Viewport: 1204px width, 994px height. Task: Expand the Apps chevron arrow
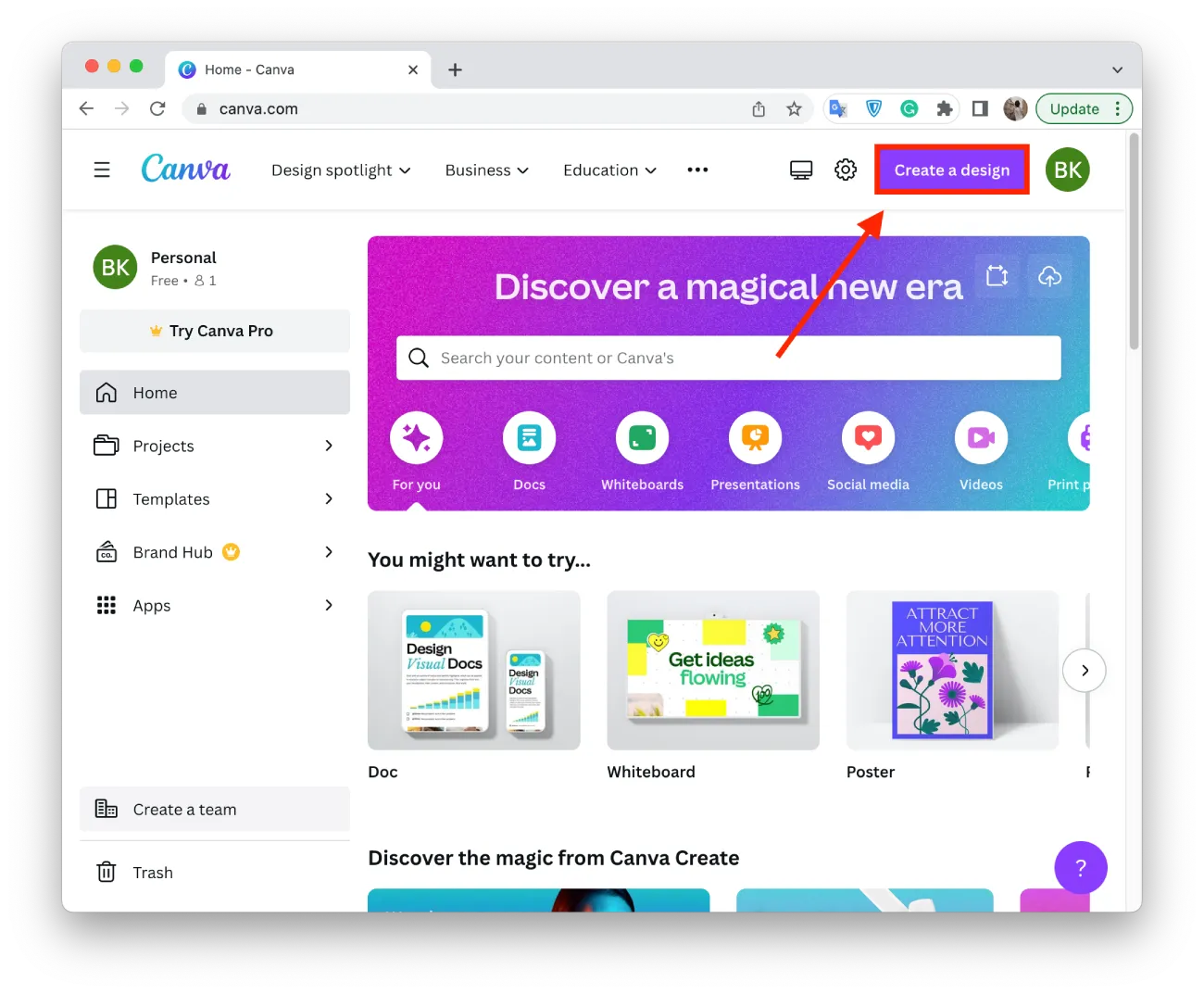pos(329,605)
